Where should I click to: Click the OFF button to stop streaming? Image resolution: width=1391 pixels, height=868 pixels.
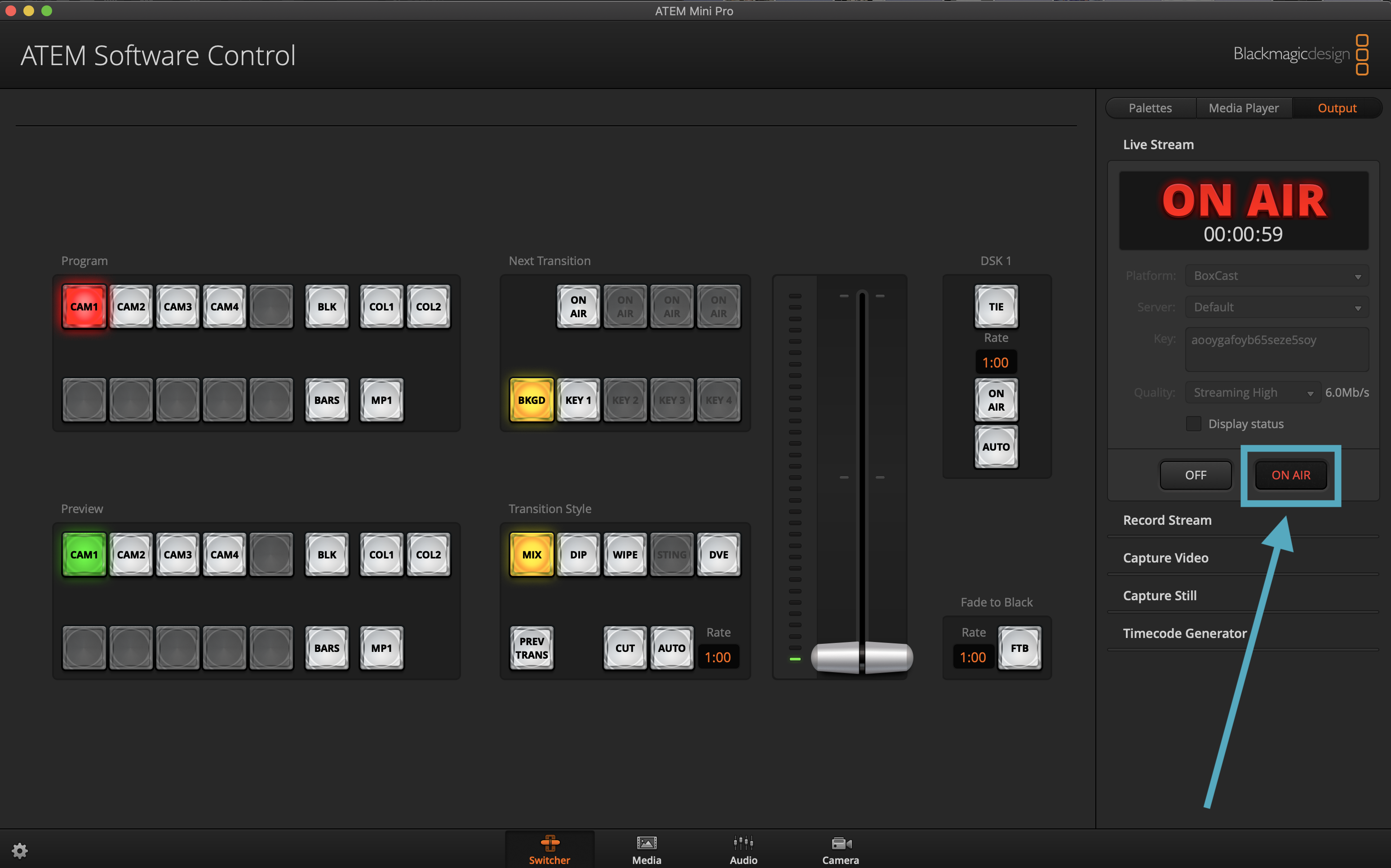[1195, 475]
